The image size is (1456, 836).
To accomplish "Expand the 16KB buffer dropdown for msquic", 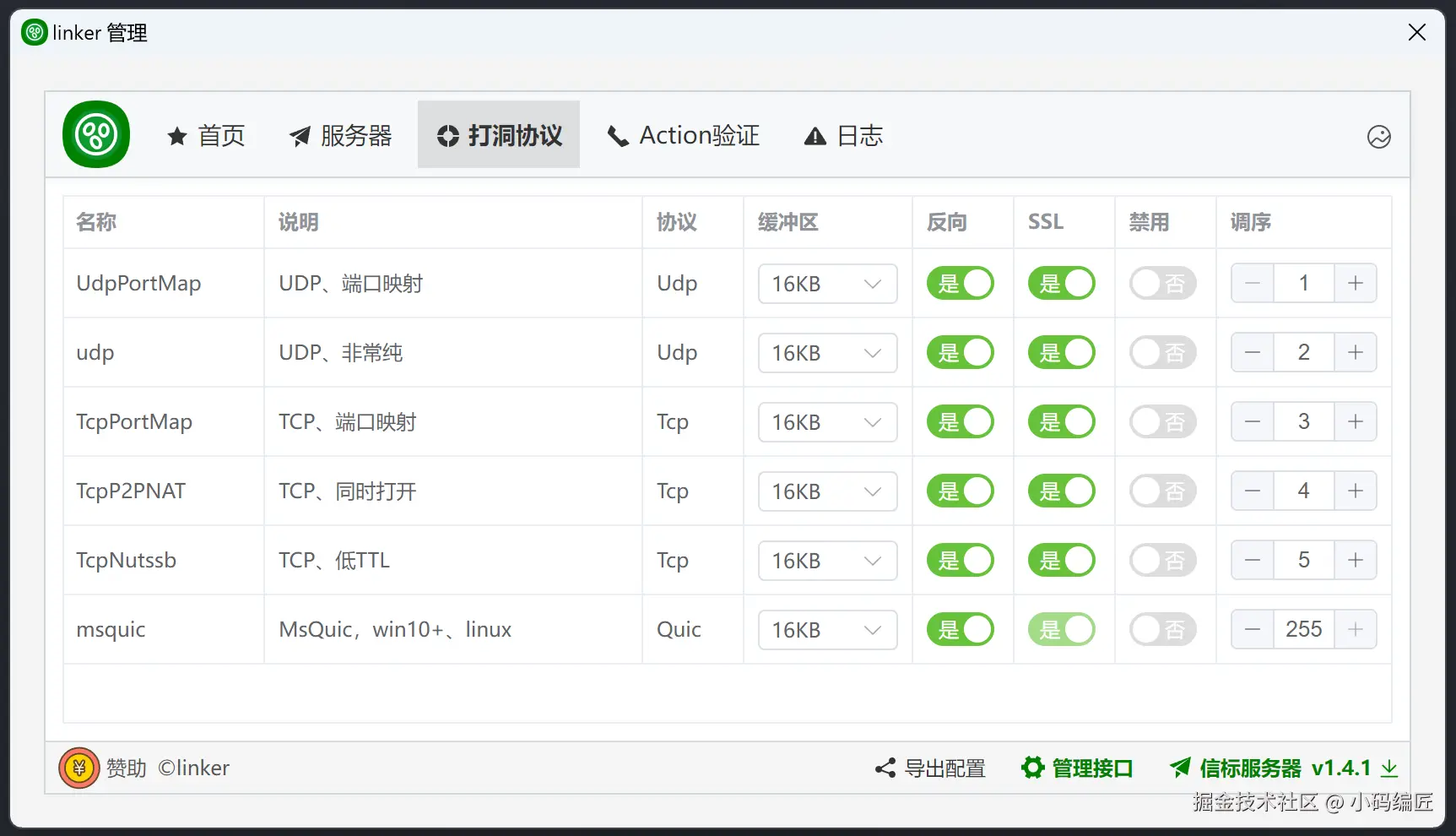I will [827, 630].
